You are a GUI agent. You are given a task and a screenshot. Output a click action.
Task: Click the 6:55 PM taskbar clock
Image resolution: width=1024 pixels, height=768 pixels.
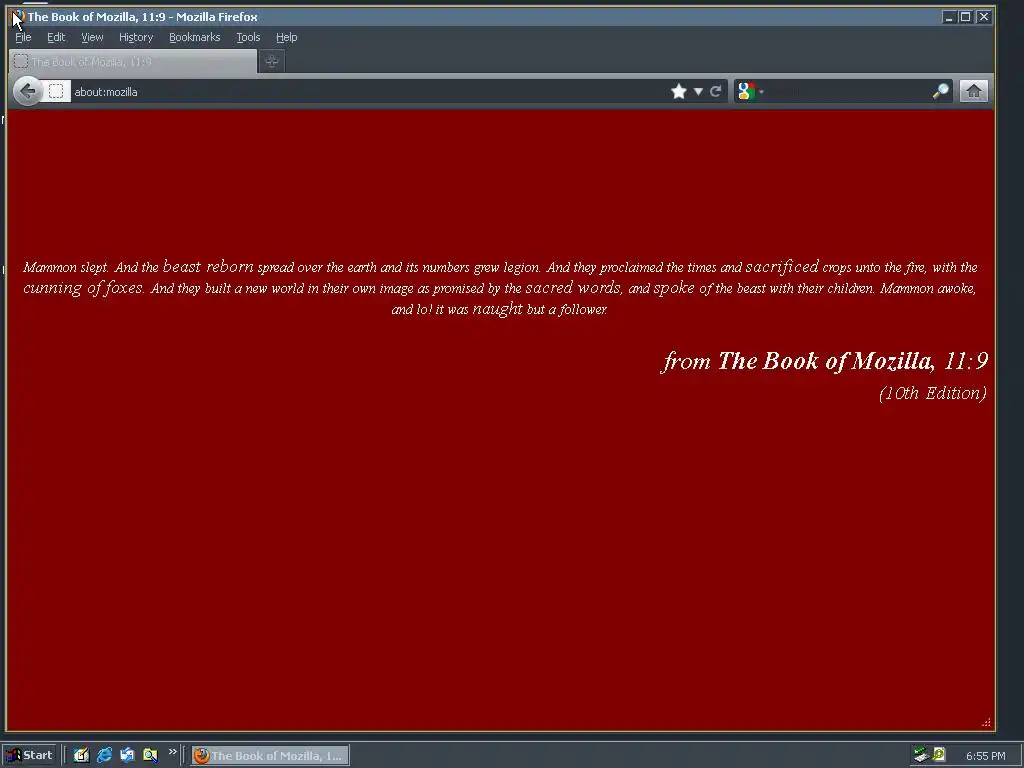click(x=985, y=756)
